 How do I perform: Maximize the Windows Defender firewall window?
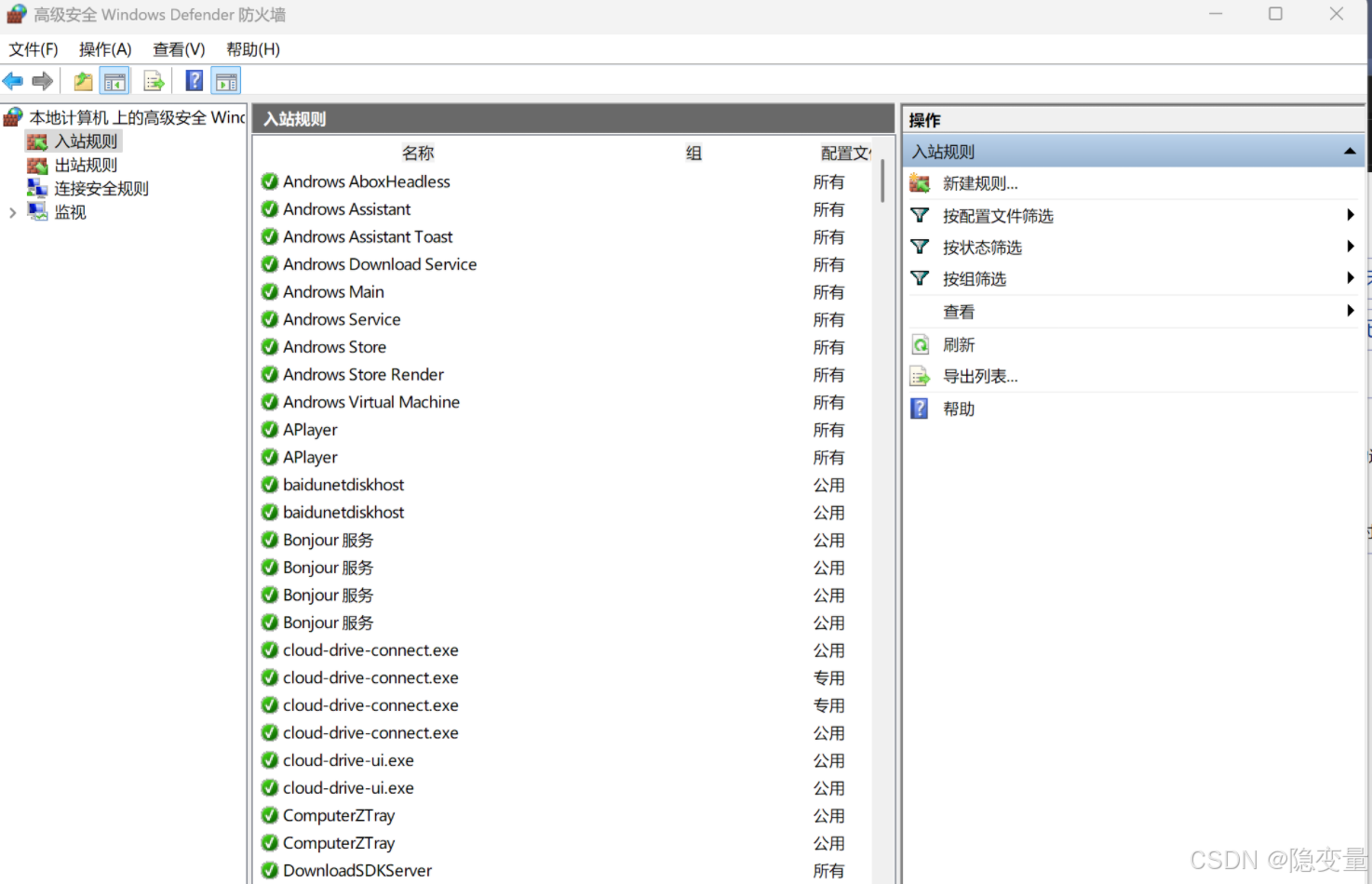1275,14
